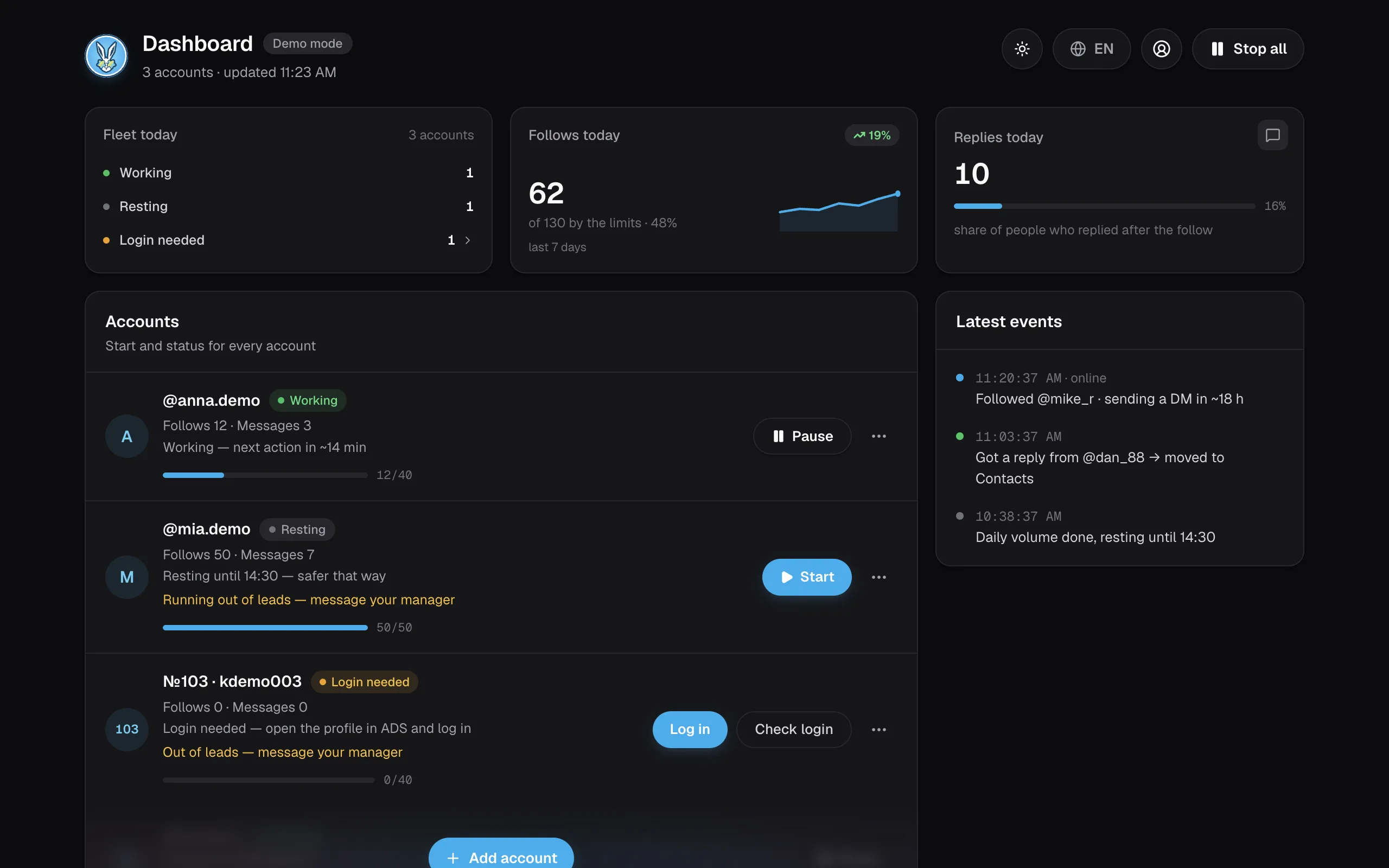Click the Accounts section heading
This screenshot has width=1389, height=868.
(x=142, y=322)
